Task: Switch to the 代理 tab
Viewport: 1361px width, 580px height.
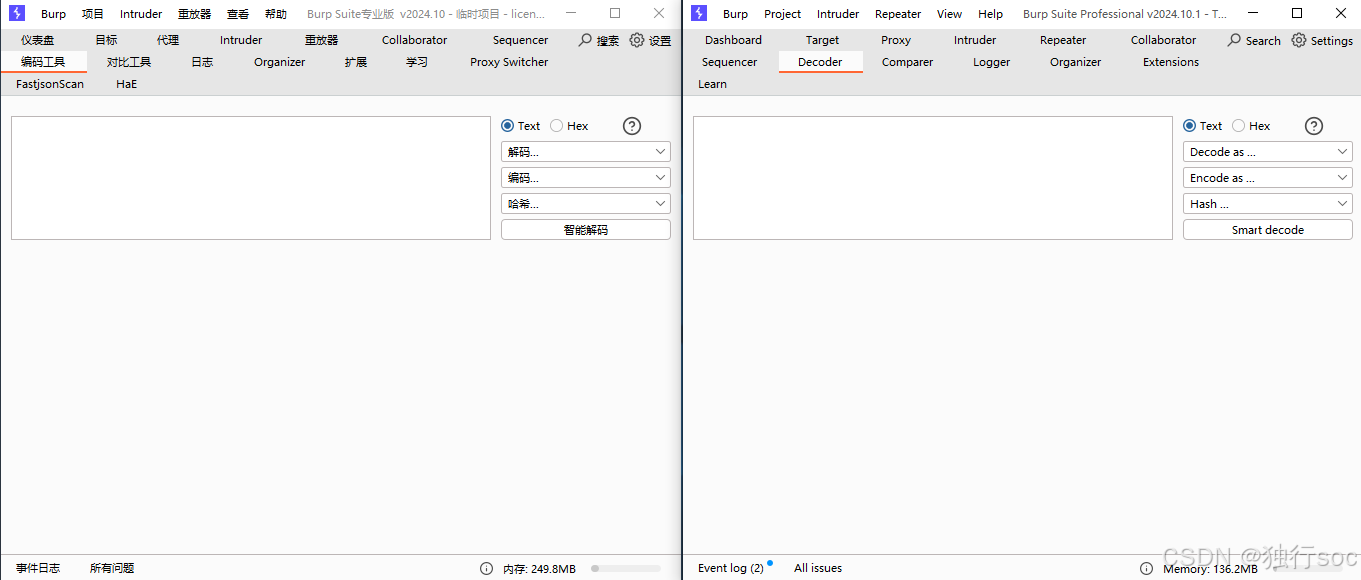Action: point(168,40)
